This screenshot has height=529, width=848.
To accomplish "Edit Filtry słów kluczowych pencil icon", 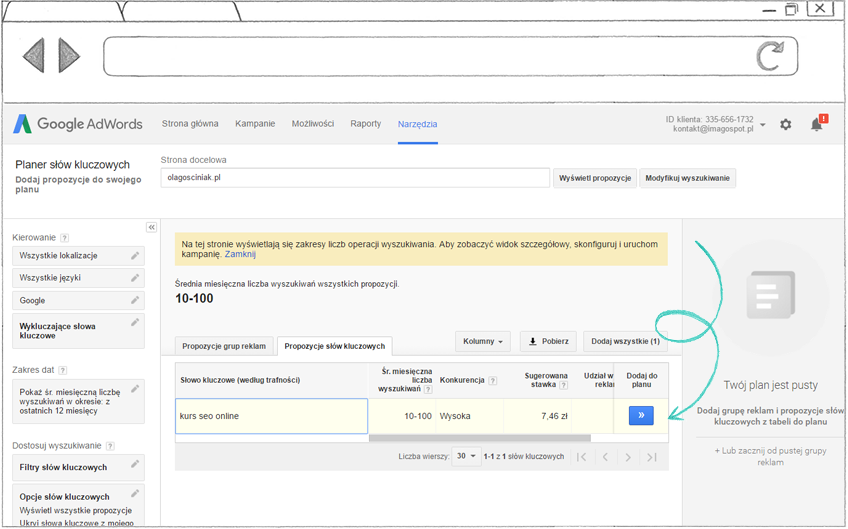I will 135,464.
